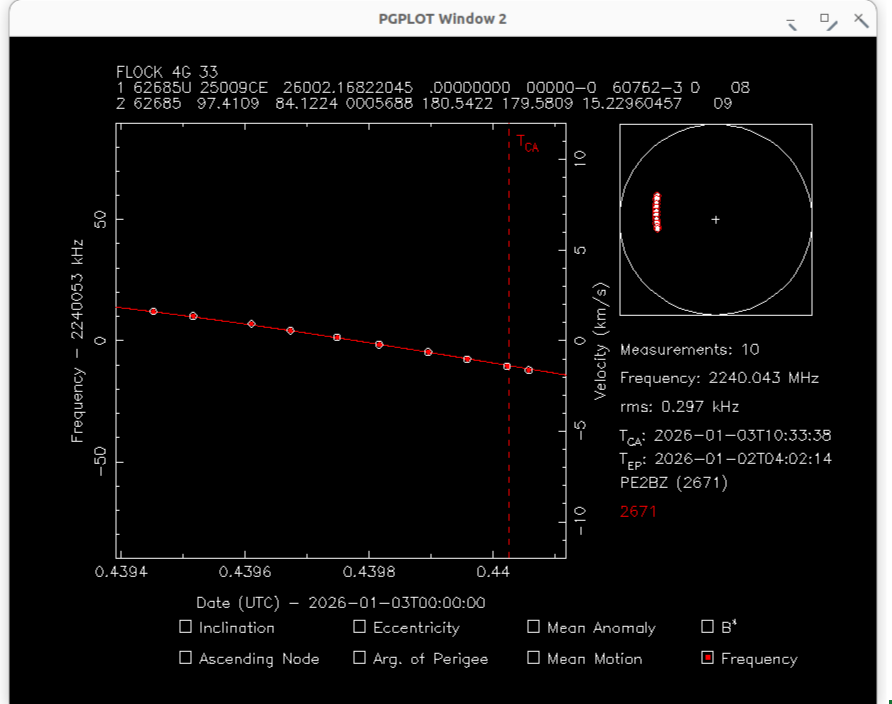892x704 pixels.
Task: Uncheck the red Frequency checkbox
Action: click(708, 658)
